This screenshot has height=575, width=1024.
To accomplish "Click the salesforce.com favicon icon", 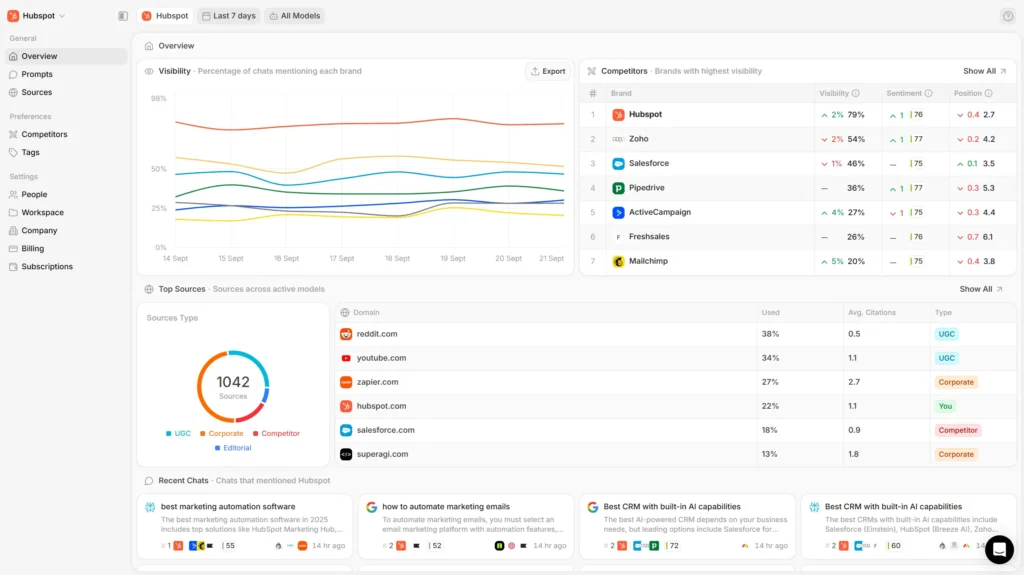I will pyautogui.click(x=346, y=430).
